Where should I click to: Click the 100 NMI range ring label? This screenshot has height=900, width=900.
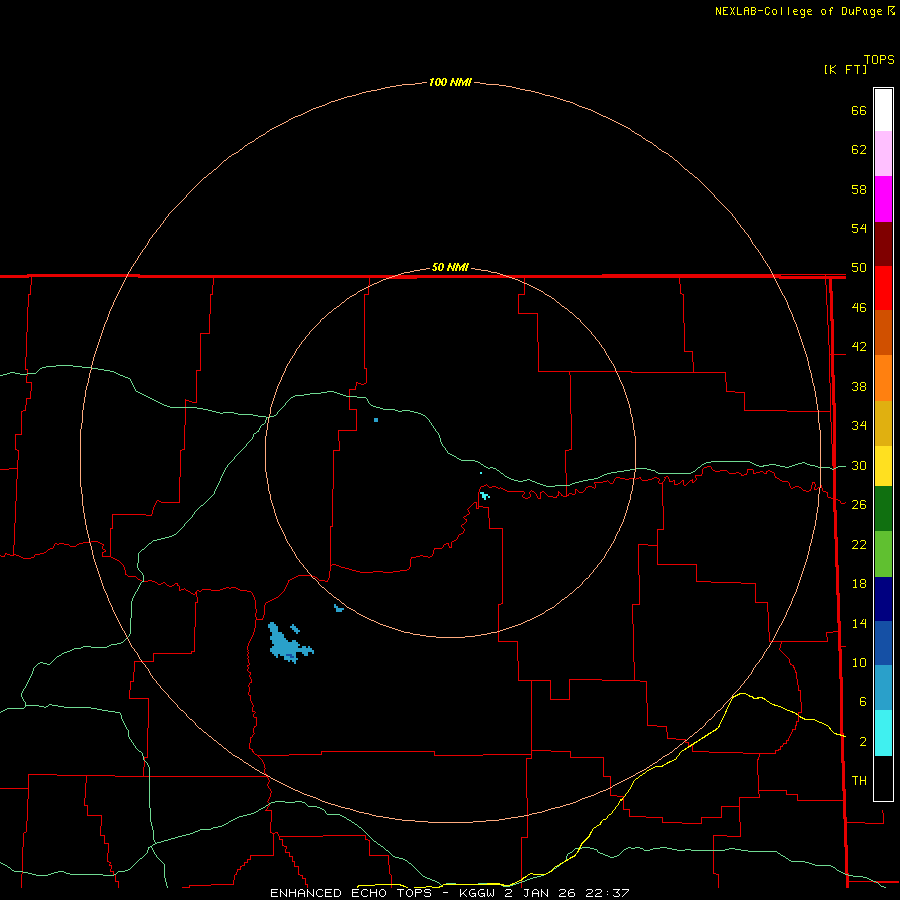click(450, 83)
